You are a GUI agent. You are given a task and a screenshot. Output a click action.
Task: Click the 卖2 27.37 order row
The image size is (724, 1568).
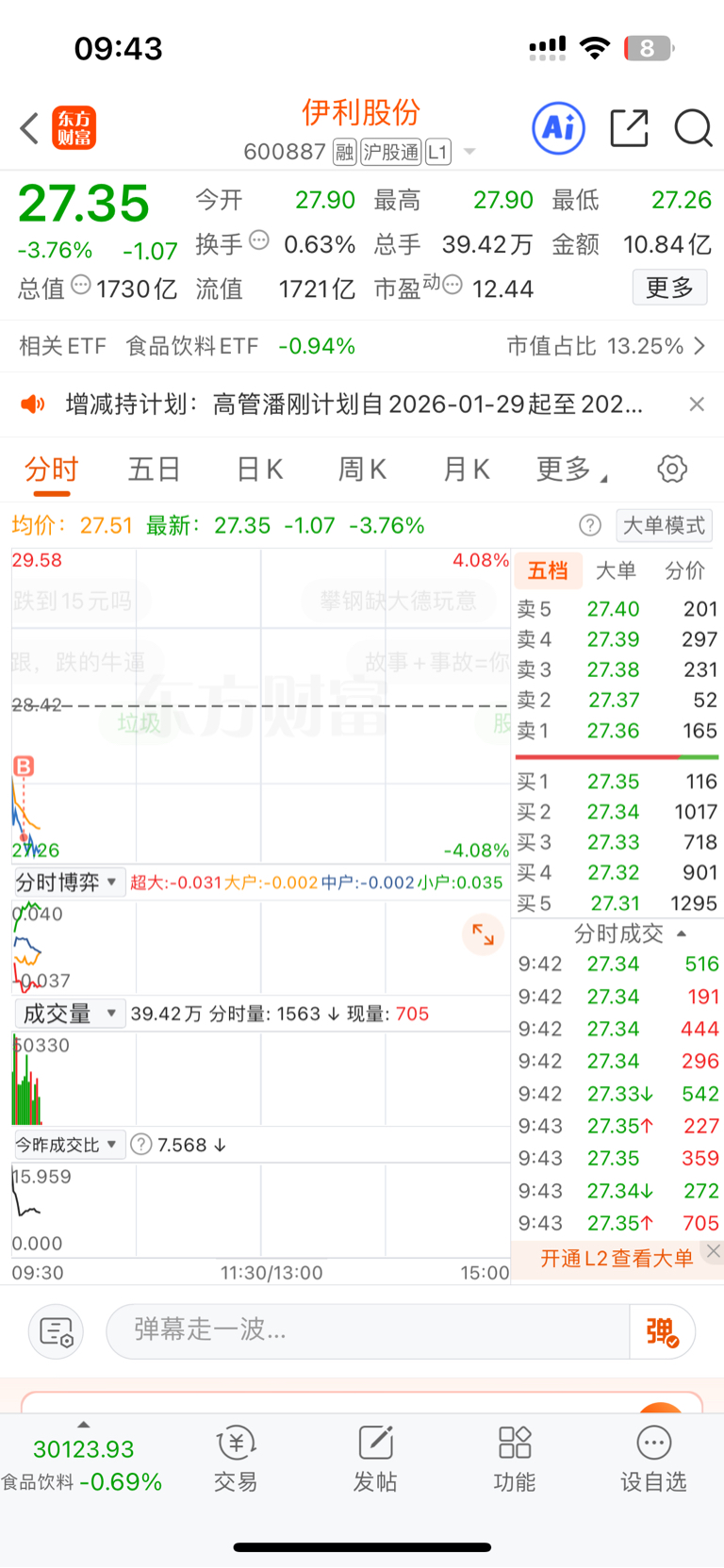click(x=617, y=700)
